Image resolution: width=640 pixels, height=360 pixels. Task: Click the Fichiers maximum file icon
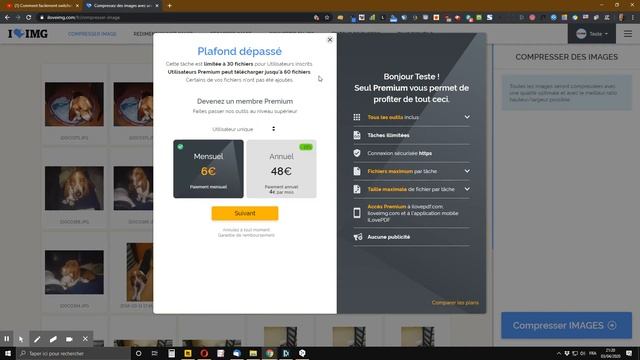[x=357, y=171]
